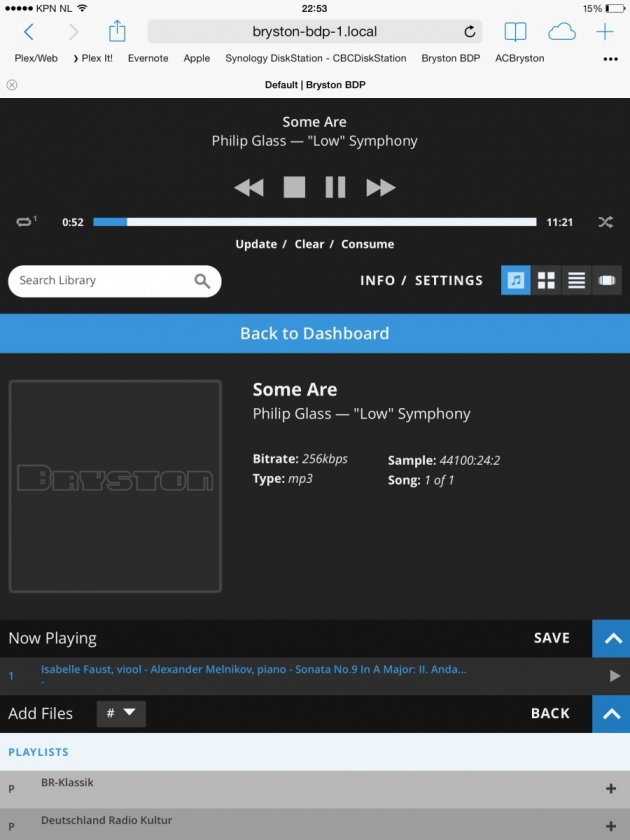630x840 pixels.
Task: Switch to list view
Action: [x=576, y=280]
